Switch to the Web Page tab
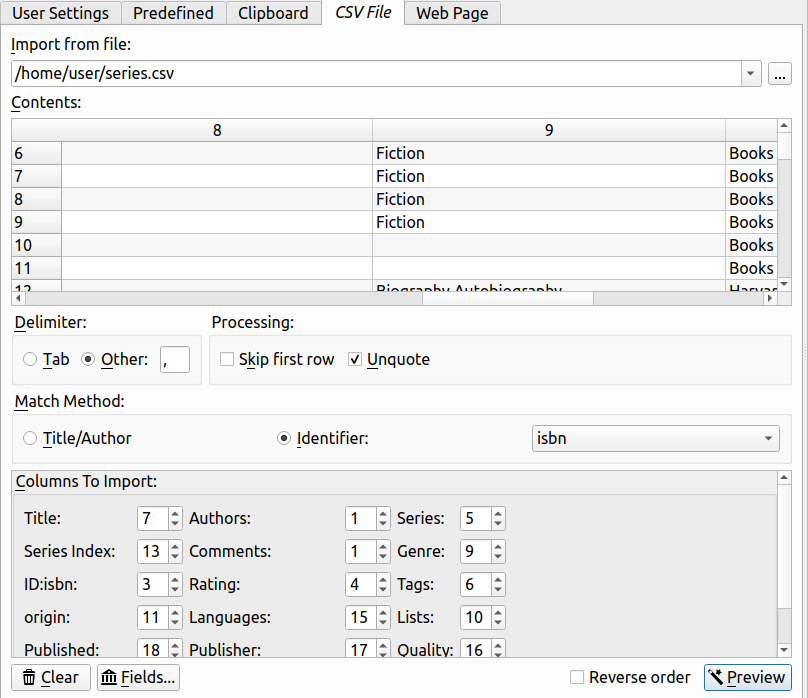808x698 pixels. click(x=453, y=13)
